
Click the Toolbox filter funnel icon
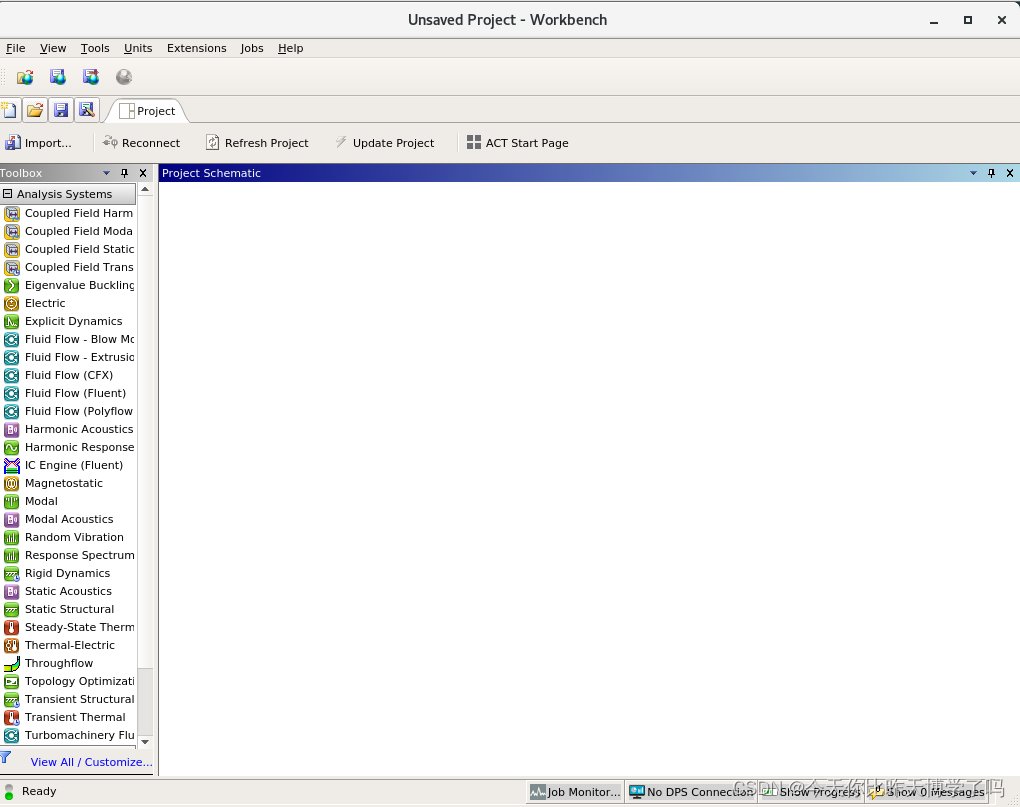click(6, 758)
